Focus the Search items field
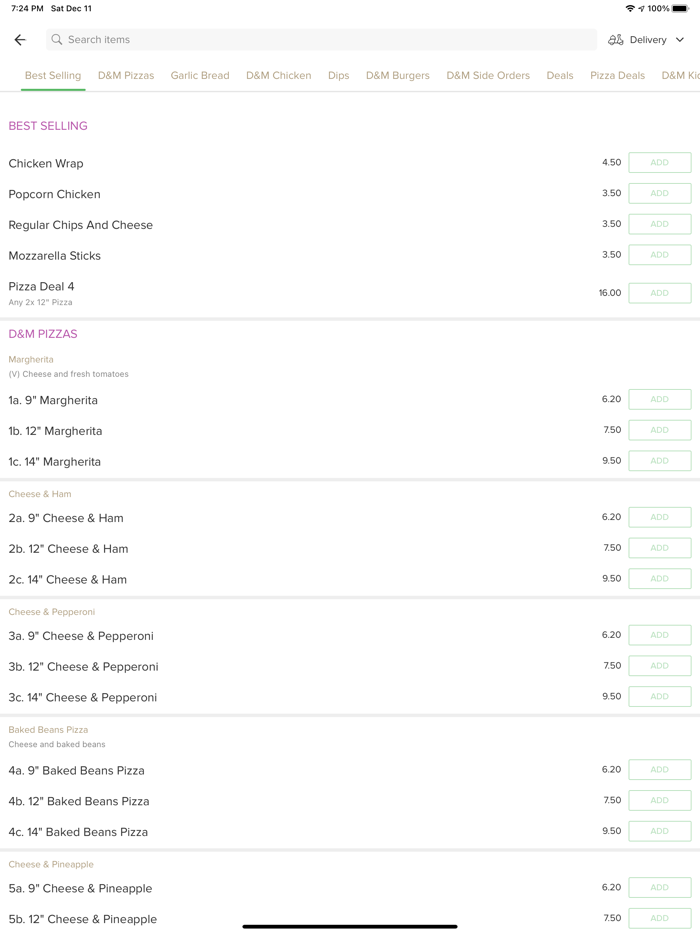The height and width of the screenshot is (934, 700). 320,40
